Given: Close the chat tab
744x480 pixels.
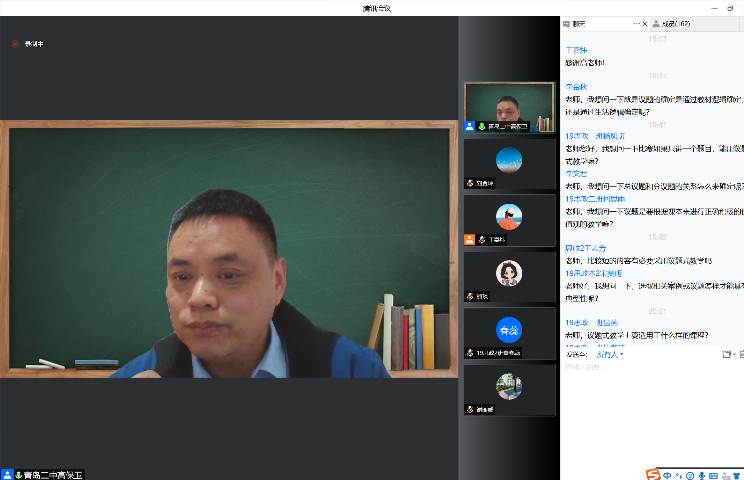Looking at the screenshot, I should pyautogui.click(x=645, y=23).
